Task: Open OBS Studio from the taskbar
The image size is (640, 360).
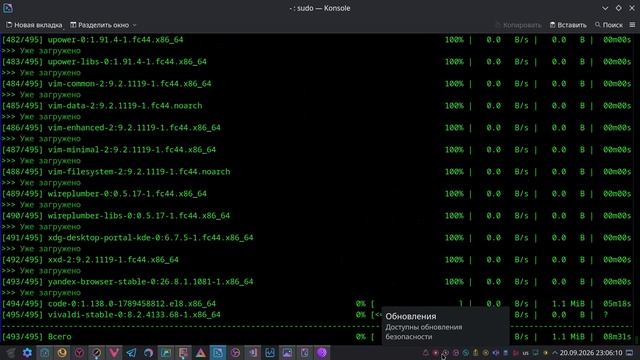Action: (235, 353)
